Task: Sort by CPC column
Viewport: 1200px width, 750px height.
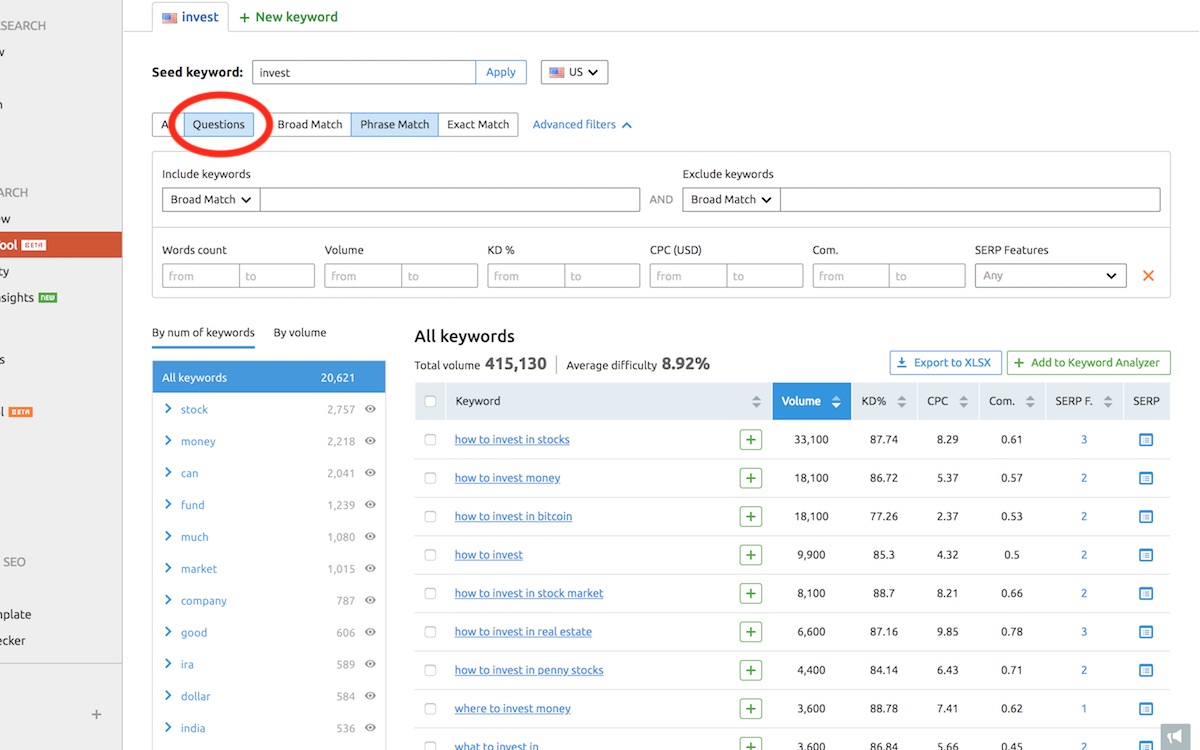Action: click(x=963, y=402)
